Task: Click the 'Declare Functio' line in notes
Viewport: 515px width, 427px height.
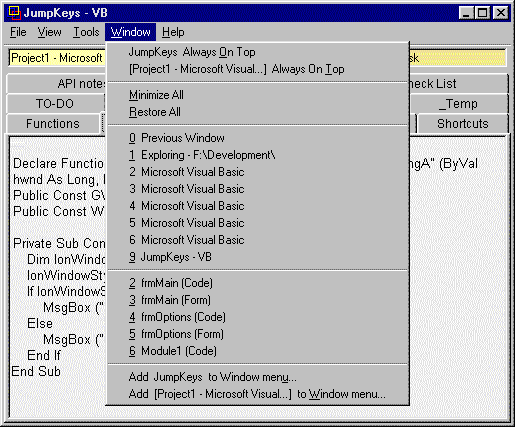Action: tap(59, 163)
